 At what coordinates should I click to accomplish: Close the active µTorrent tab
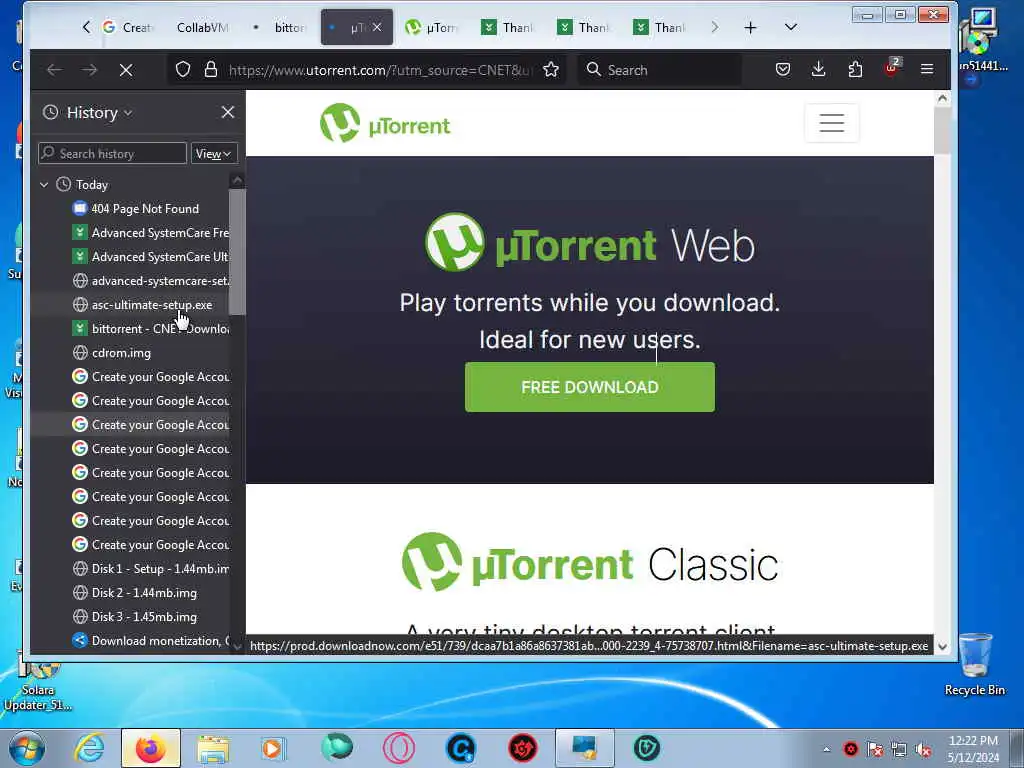pos(377,27)
